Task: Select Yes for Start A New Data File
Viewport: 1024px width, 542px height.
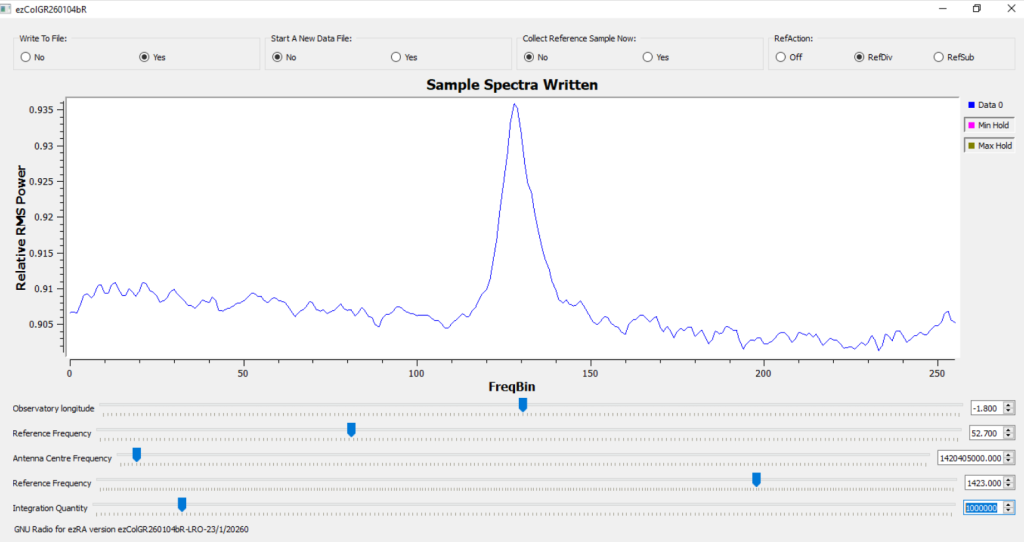Action: pos(396,57)
